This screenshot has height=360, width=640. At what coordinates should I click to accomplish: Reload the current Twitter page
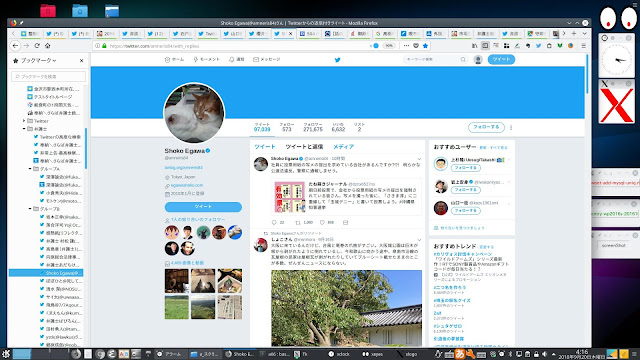[37, 46]
